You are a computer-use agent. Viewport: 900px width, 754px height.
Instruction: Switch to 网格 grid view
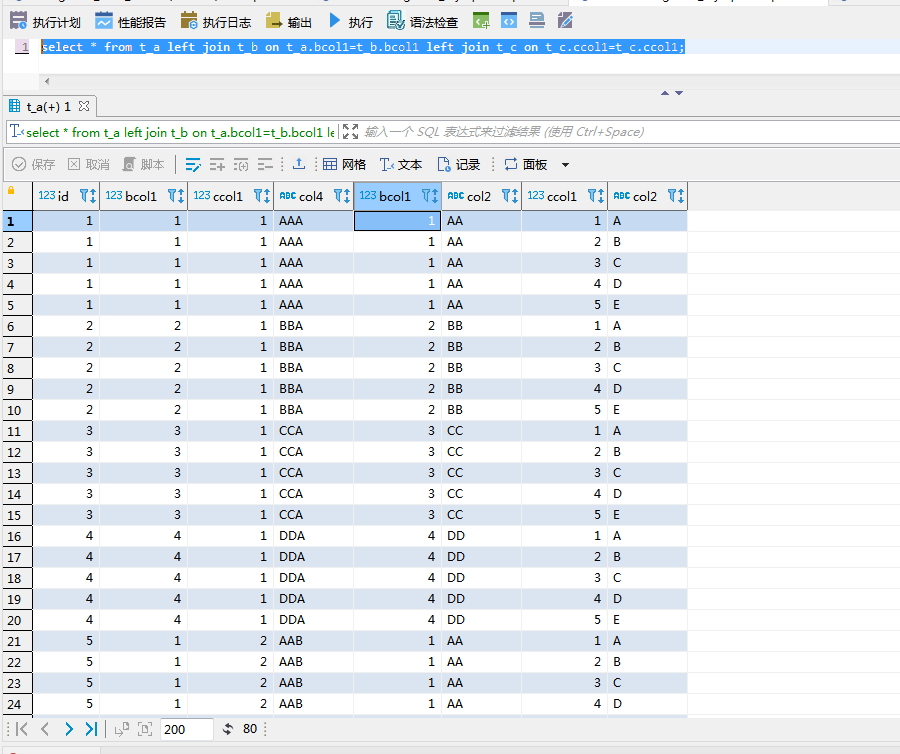pyautogui.click(x=344, y=164)
